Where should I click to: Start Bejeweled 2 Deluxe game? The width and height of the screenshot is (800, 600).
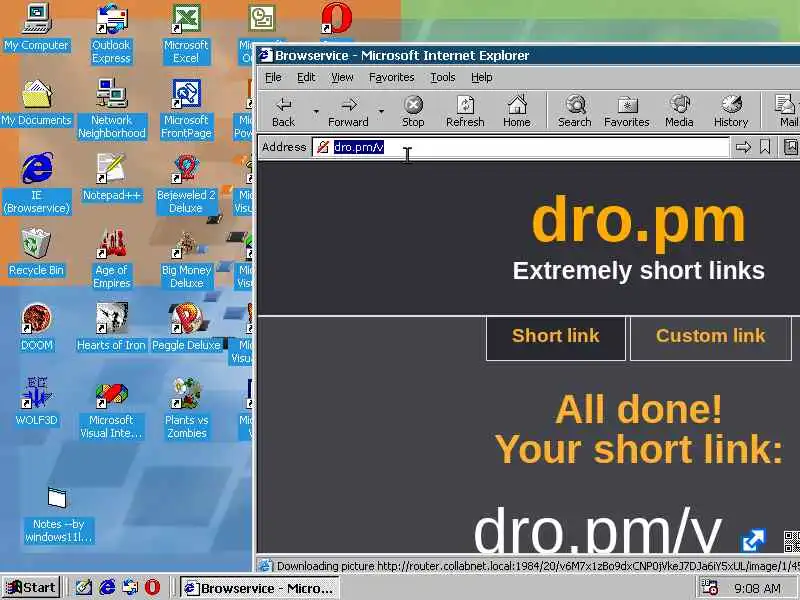coord(186,184)
